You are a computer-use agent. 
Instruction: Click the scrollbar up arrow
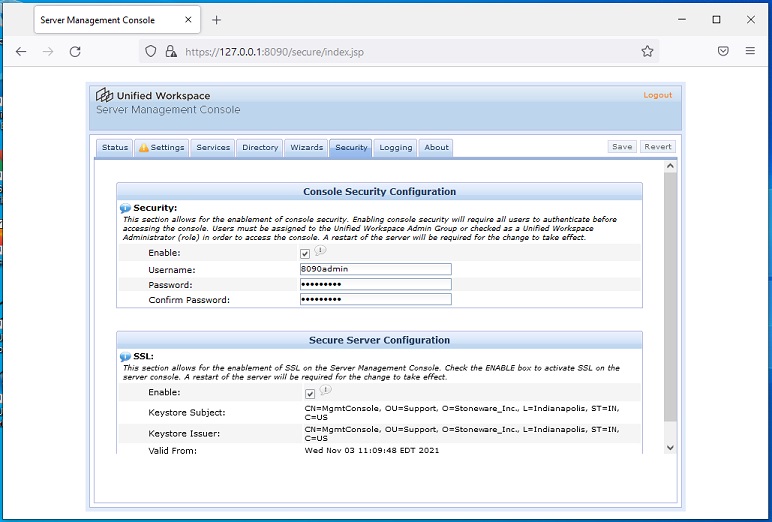(670, 166)
